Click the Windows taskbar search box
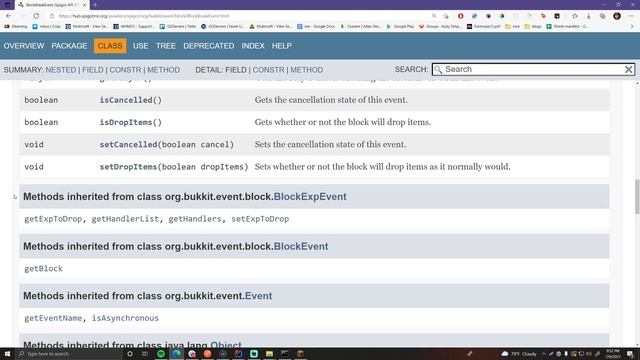The height and width of the screenshot is (360, 640). [x=69, y=353]
